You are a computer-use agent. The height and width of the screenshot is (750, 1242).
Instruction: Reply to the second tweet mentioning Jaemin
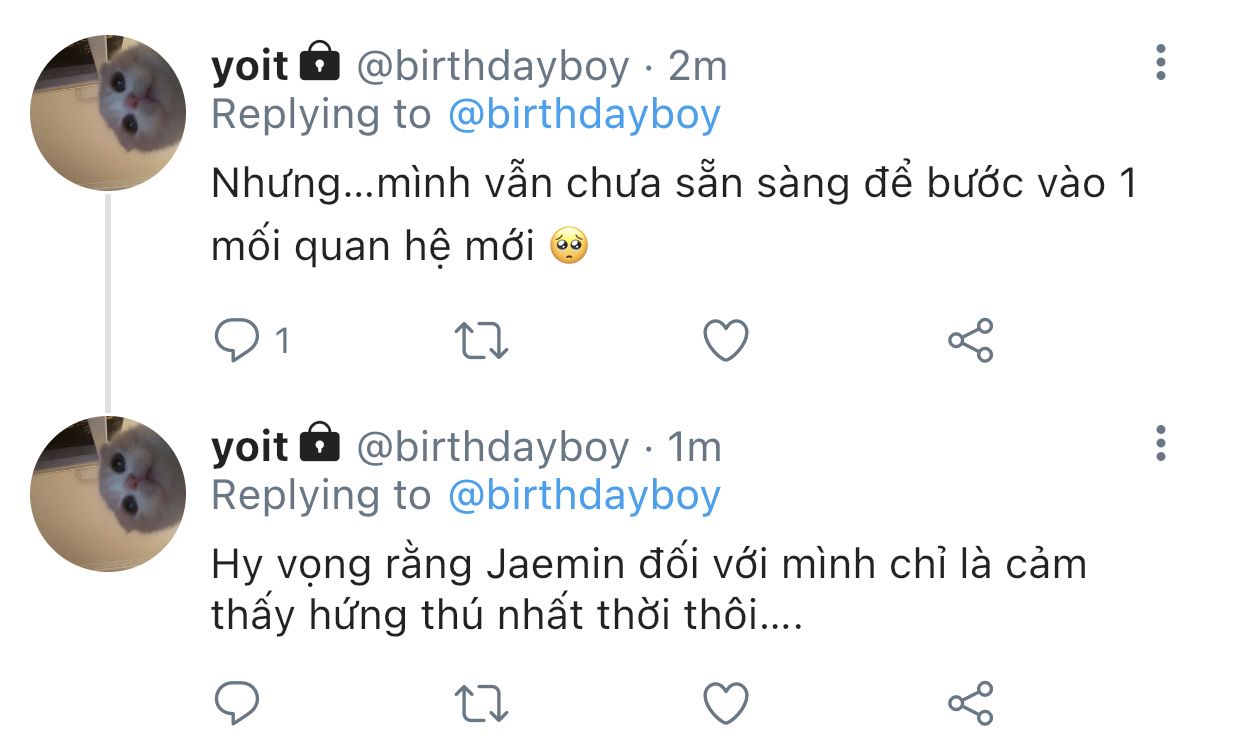click(x=237, y=702)
